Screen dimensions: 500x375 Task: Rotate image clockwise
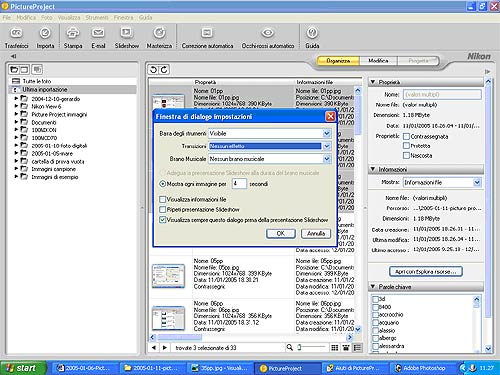[164, 70]
